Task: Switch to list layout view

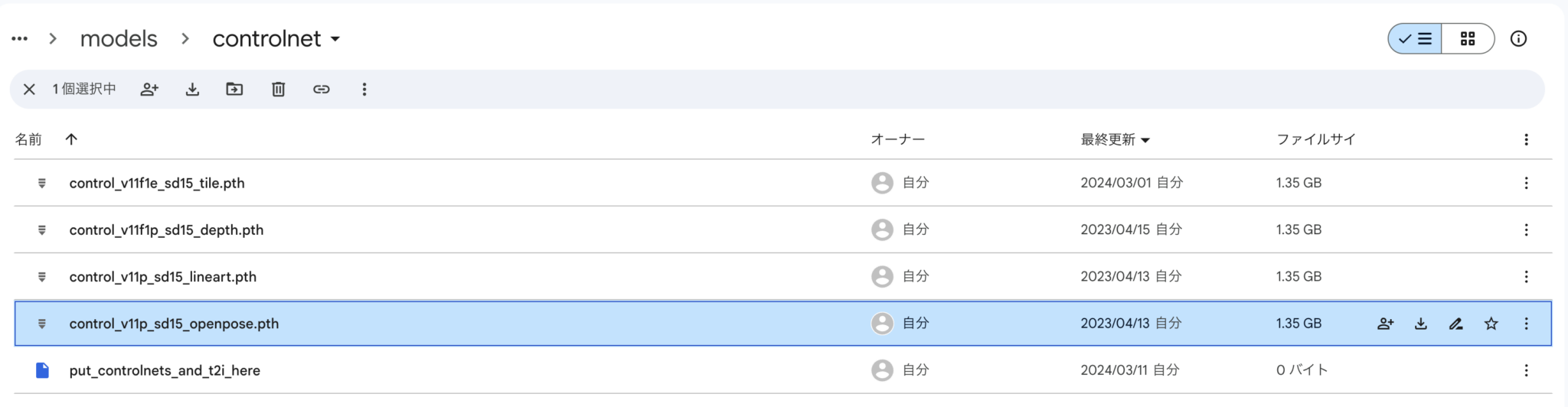Action: coord(1416,39)
